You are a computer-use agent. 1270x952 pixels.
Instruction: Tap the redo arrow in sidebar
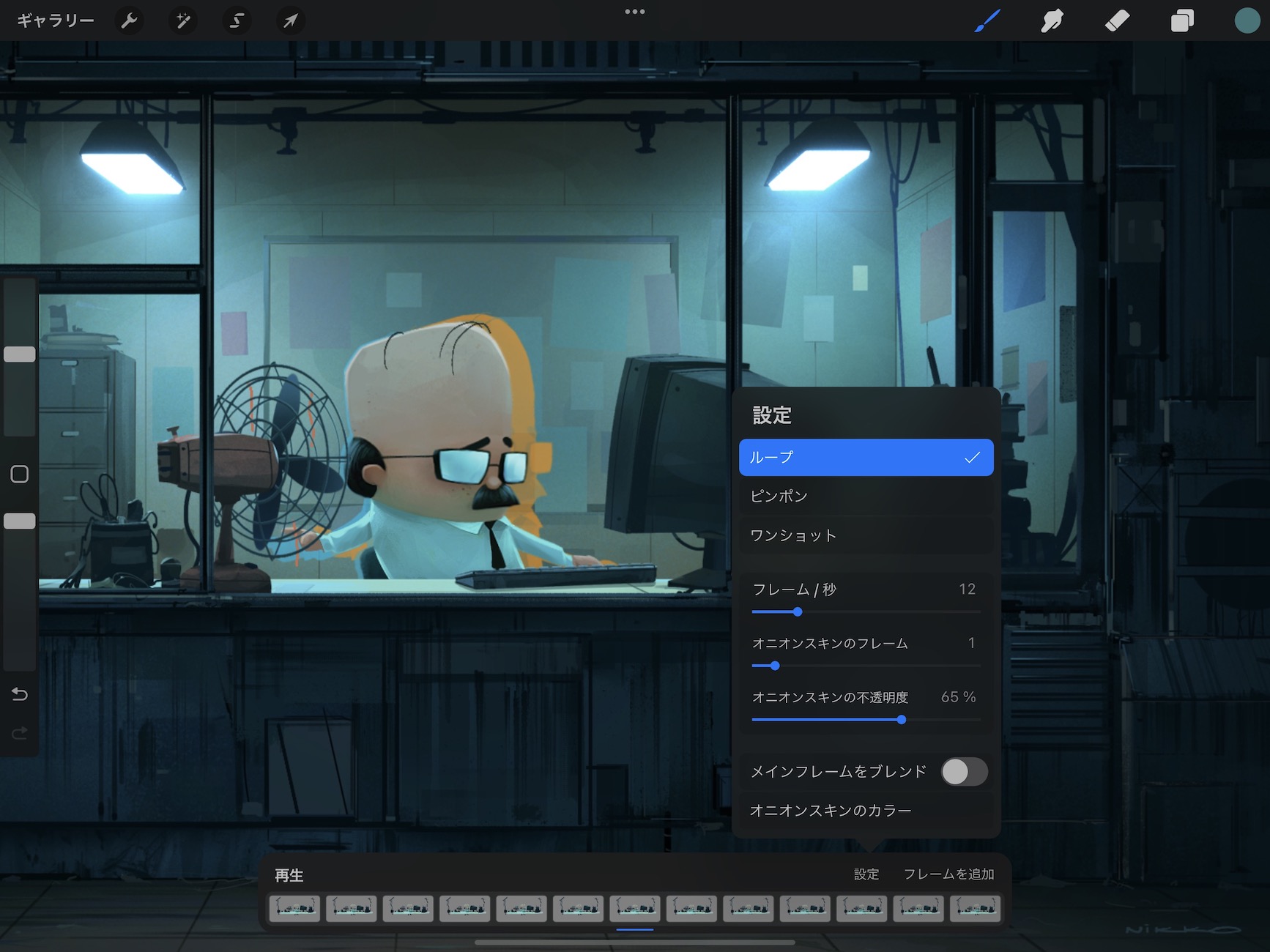tap(20, 732)
